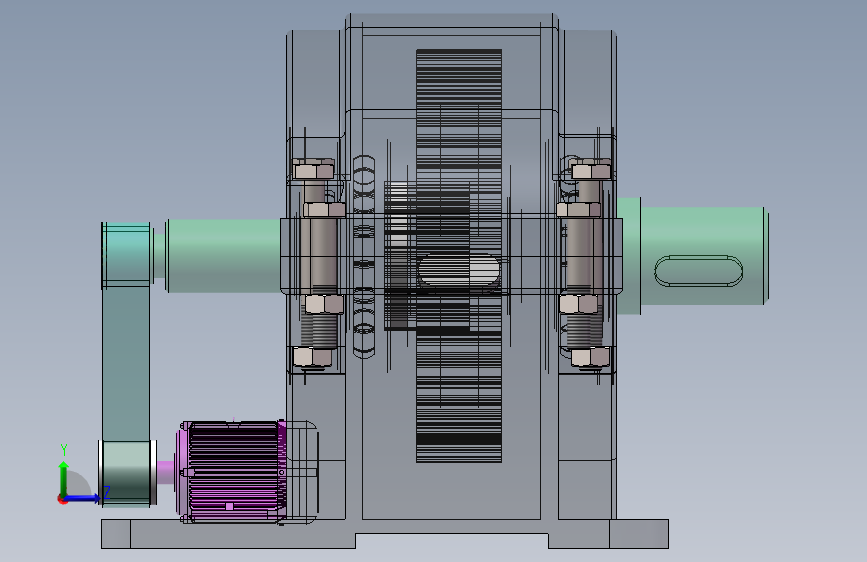Image resolution: width=867 pixels, height=562 pixels.
Task: Click the bottom hex head of the right bolt
Action: (590, 357)
